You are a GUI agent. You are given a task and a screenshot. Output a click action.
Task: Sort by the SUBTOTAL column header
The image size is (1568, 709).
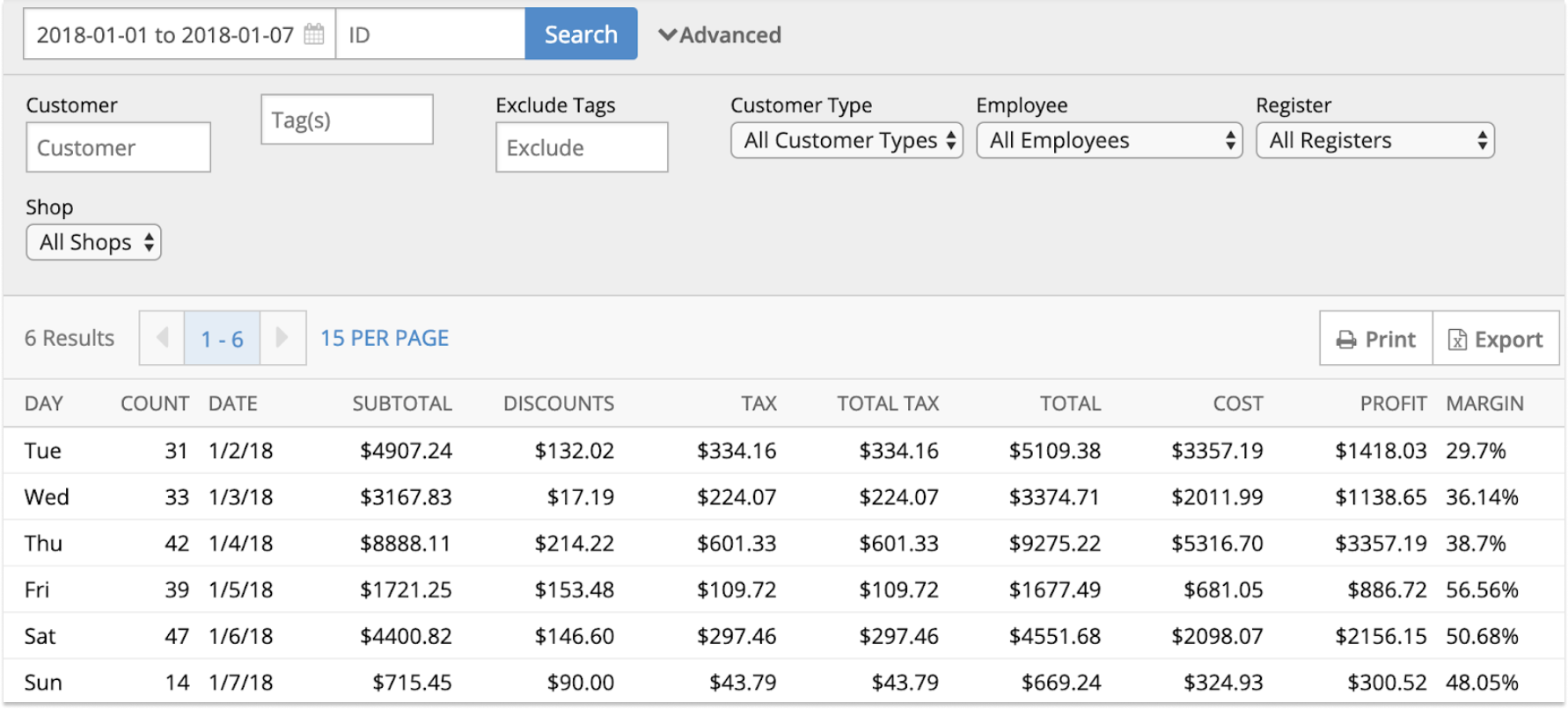[x=402, y=404]
